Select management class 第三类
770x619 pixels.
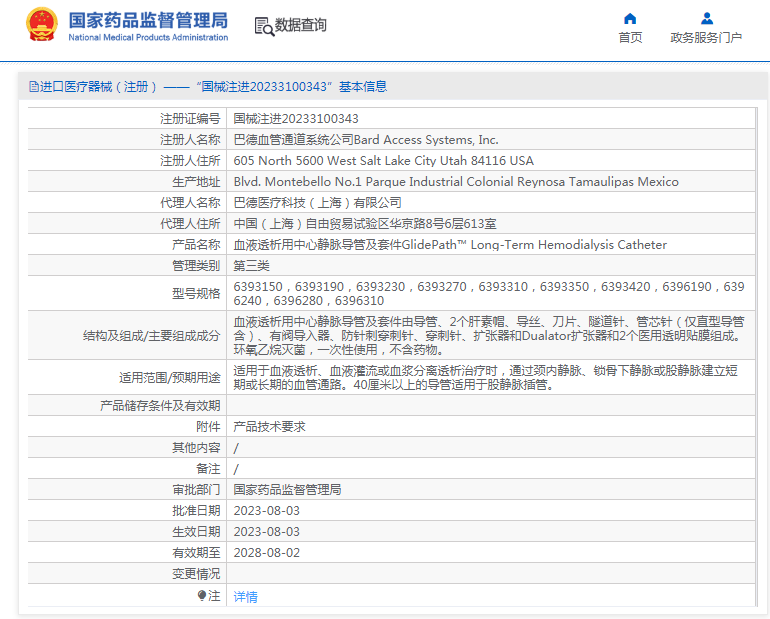pyautogui.click(x=251, y=266)
